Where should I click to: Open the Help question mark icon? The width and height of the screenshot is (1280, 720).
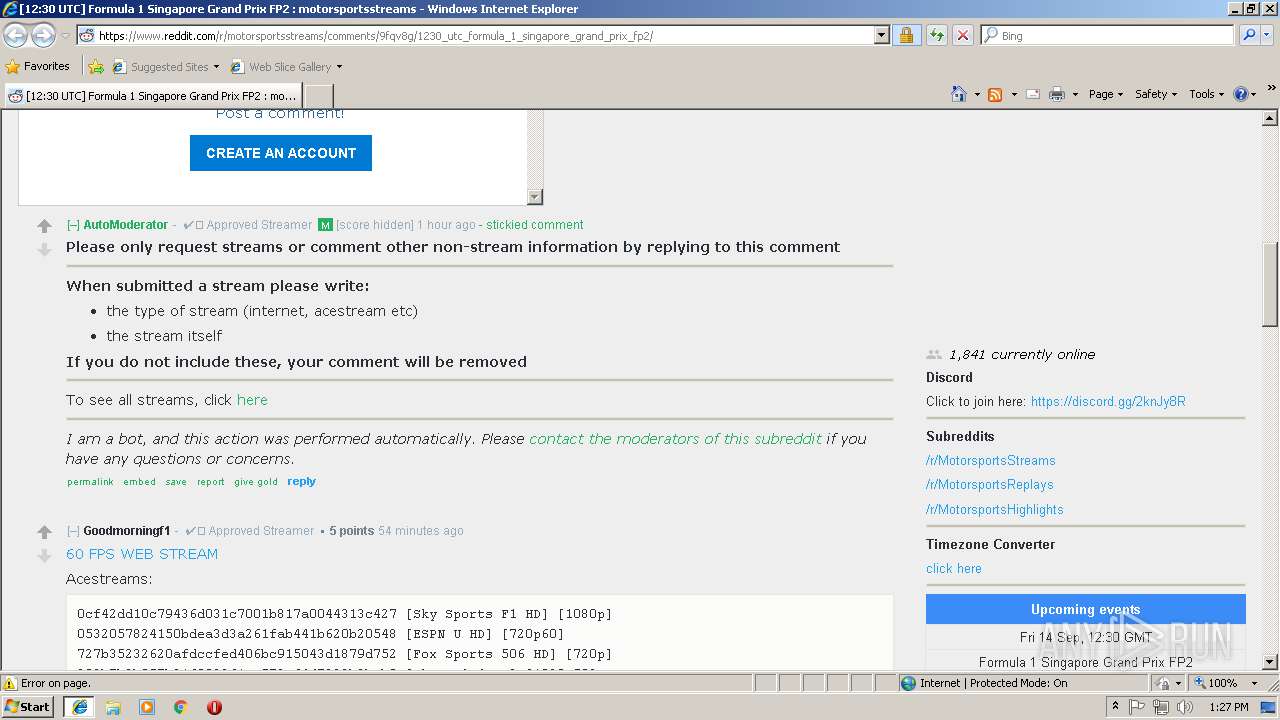[1241, 94]
